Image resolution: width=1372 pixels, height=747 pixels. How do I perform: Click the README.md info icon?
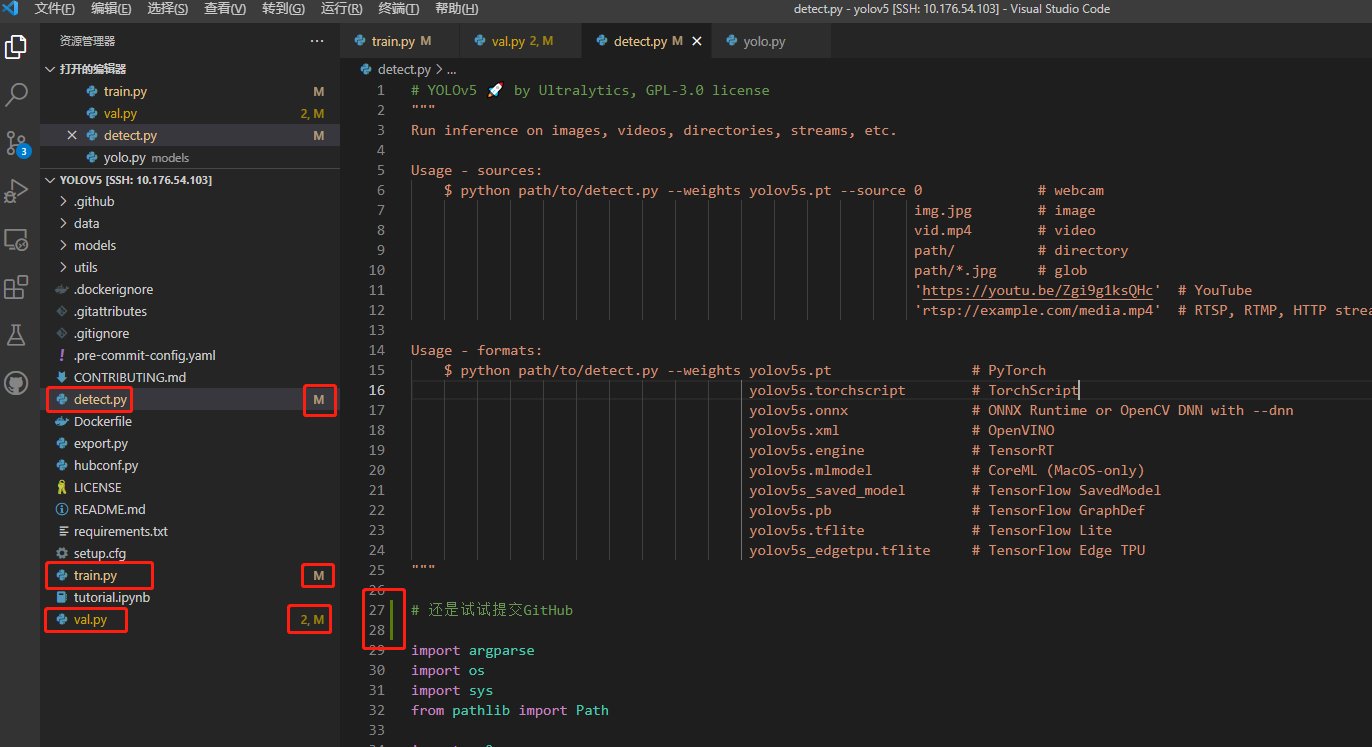pyautogui.click(x=62, y=509)
